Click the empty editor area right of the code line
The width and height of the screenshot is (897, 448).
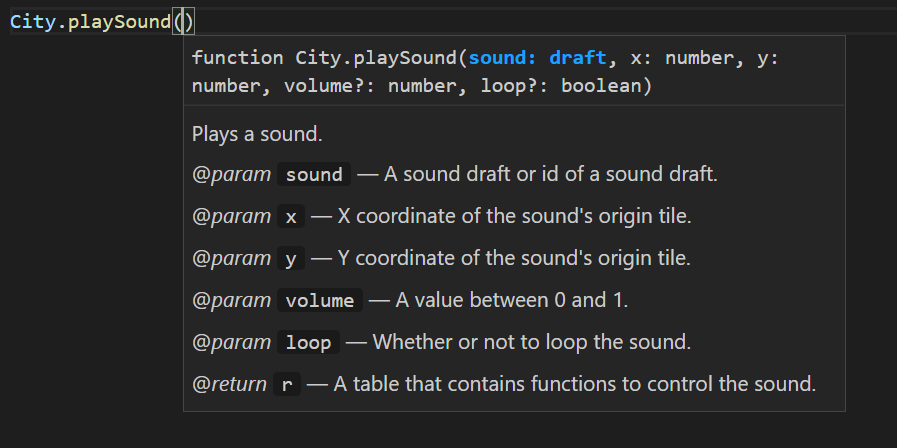click(543, 22)
